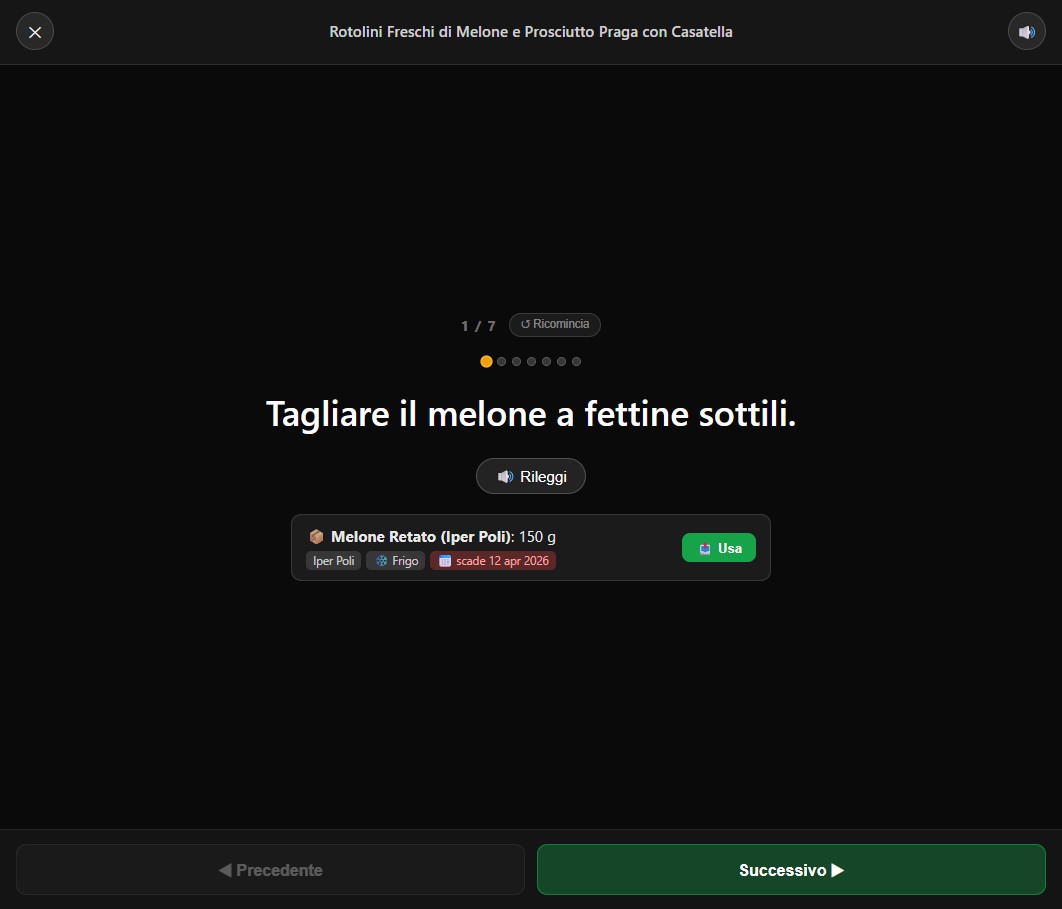Advance with the Successivo button
The height and width of the screenshot is (909, 1062).
[790, 869]
